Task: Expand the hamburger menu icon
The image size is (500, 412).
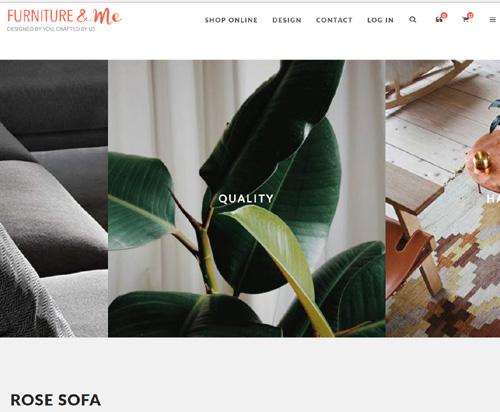Action: tap(492, 20)
